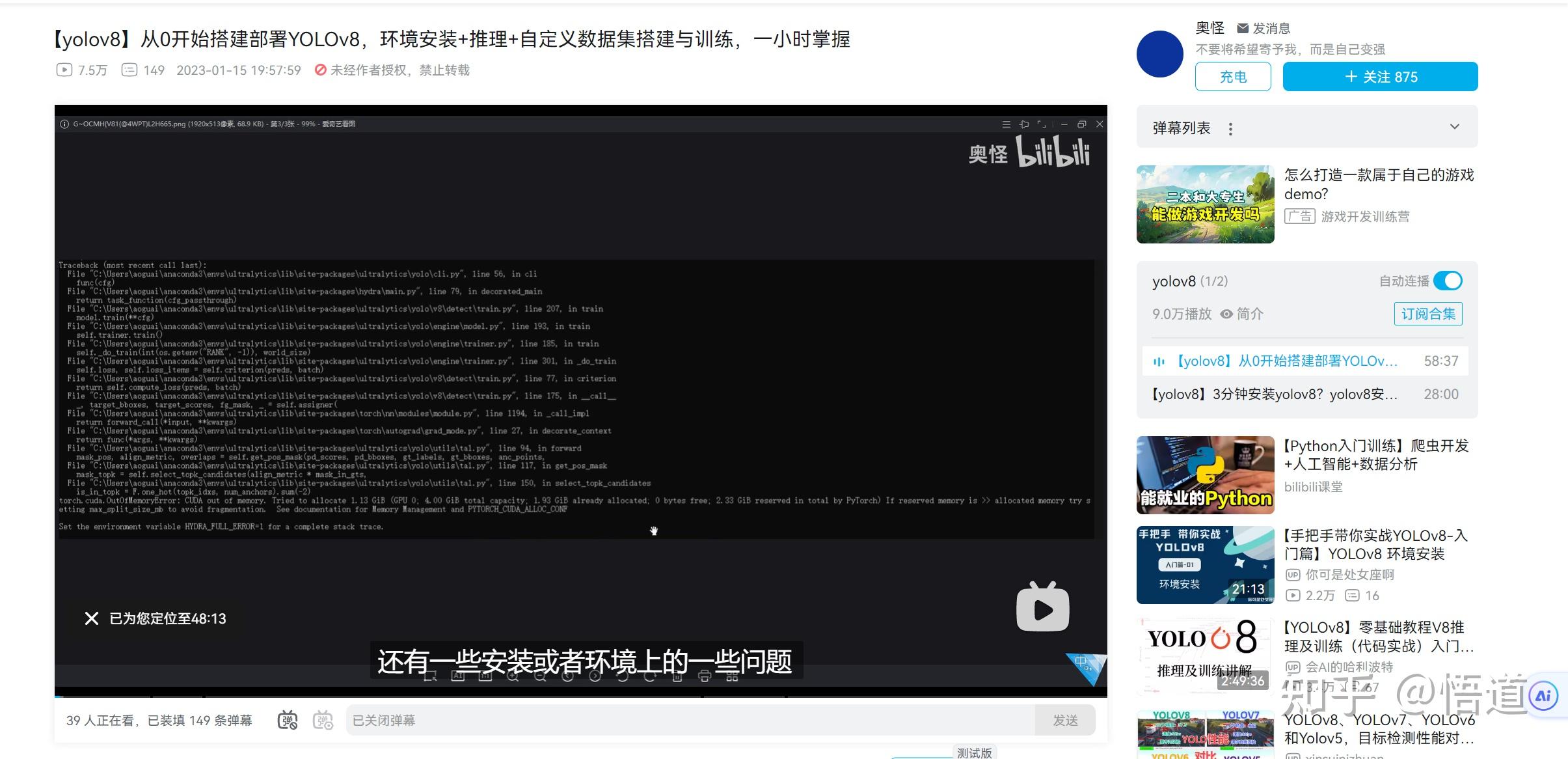Dismiss the 已为您定位至48:13 notice
This screenshot has height=759, width=1568.
point(92,618)
